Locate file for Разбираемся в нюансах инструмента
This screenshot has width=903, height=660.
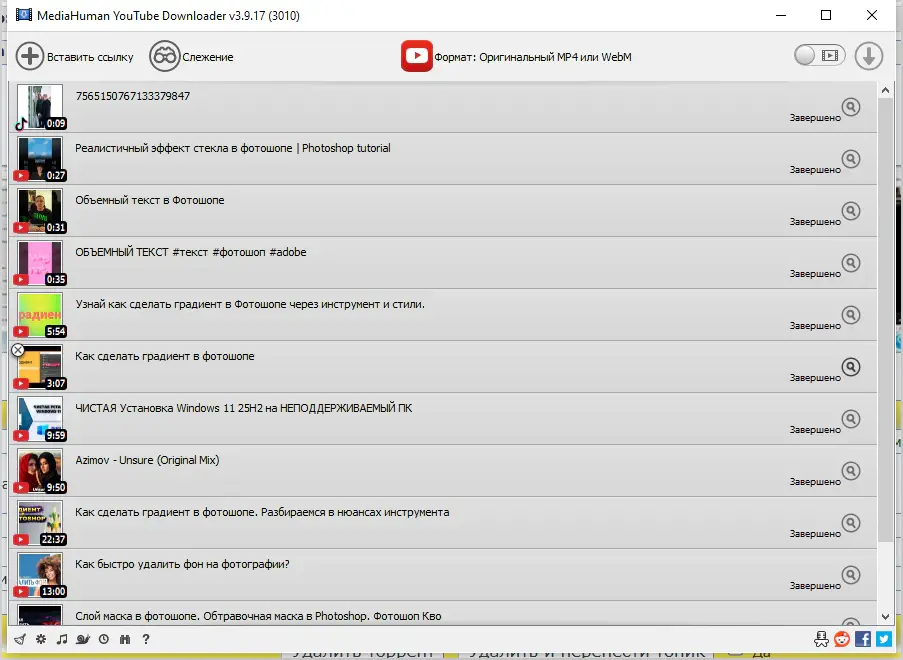pyautogui.click(x=851, y=523)
